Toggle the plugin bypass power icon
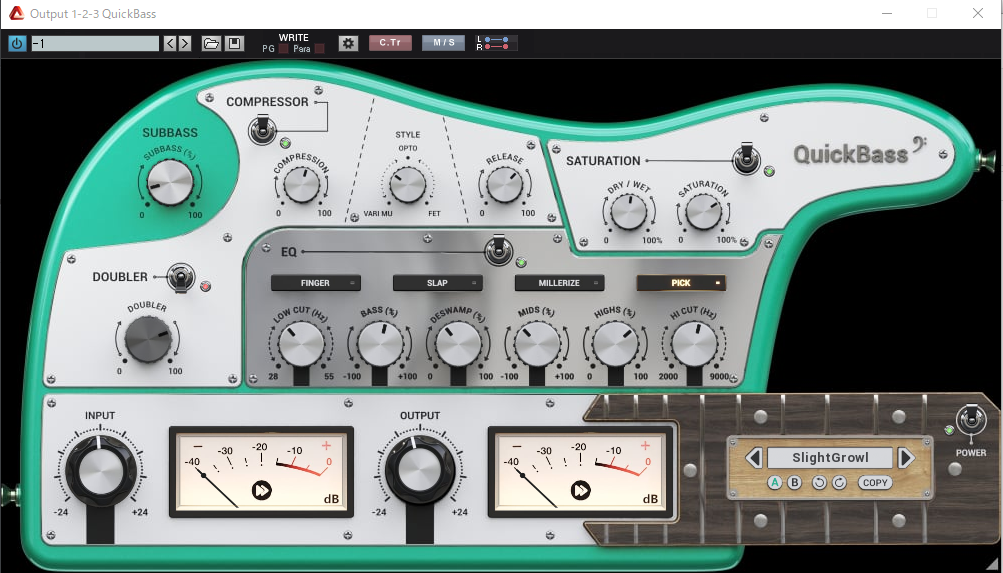This screenshot has height=573, width=1003. coord(17,43)
